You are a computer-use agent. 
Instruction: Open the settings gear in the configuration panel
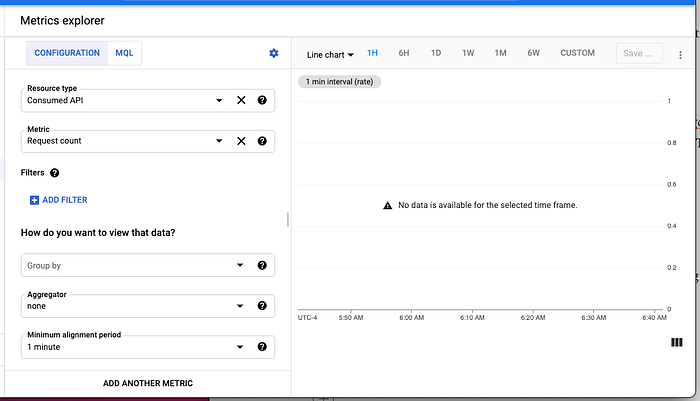click(274, 53)
